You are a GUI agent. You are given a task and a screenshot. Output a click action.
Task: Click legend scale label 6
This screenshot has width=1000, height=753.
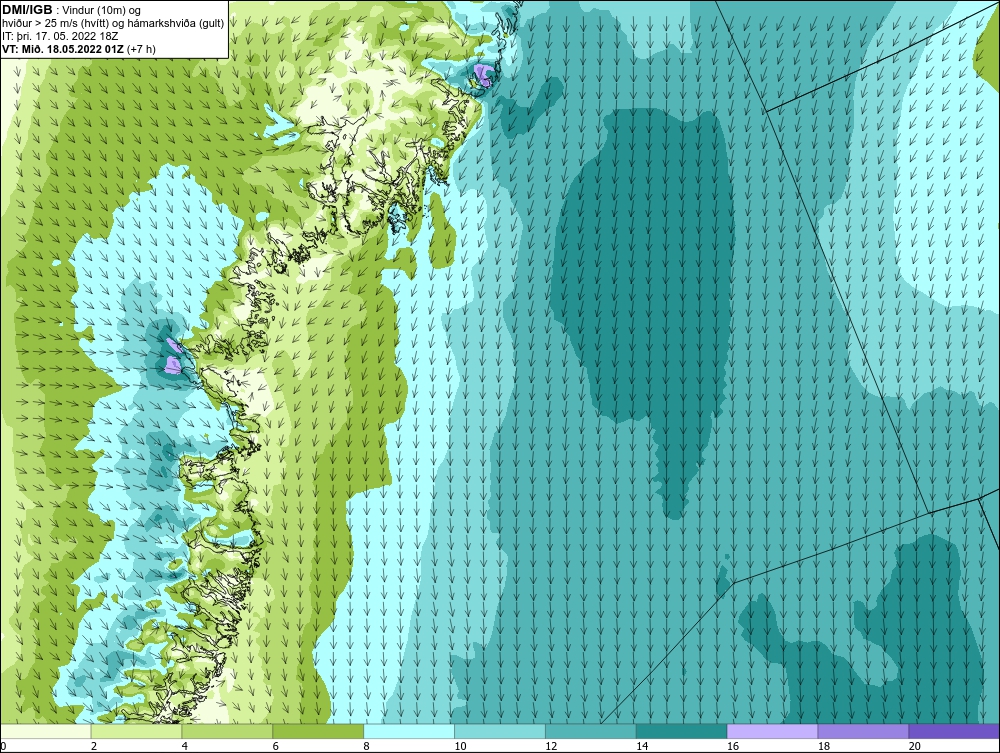[x=276, y=746]
